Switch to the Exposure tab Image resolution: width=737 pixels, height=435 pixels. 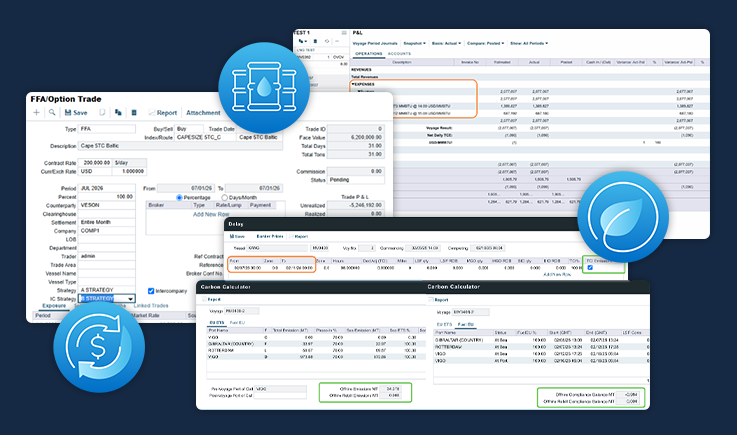[54, 306]
